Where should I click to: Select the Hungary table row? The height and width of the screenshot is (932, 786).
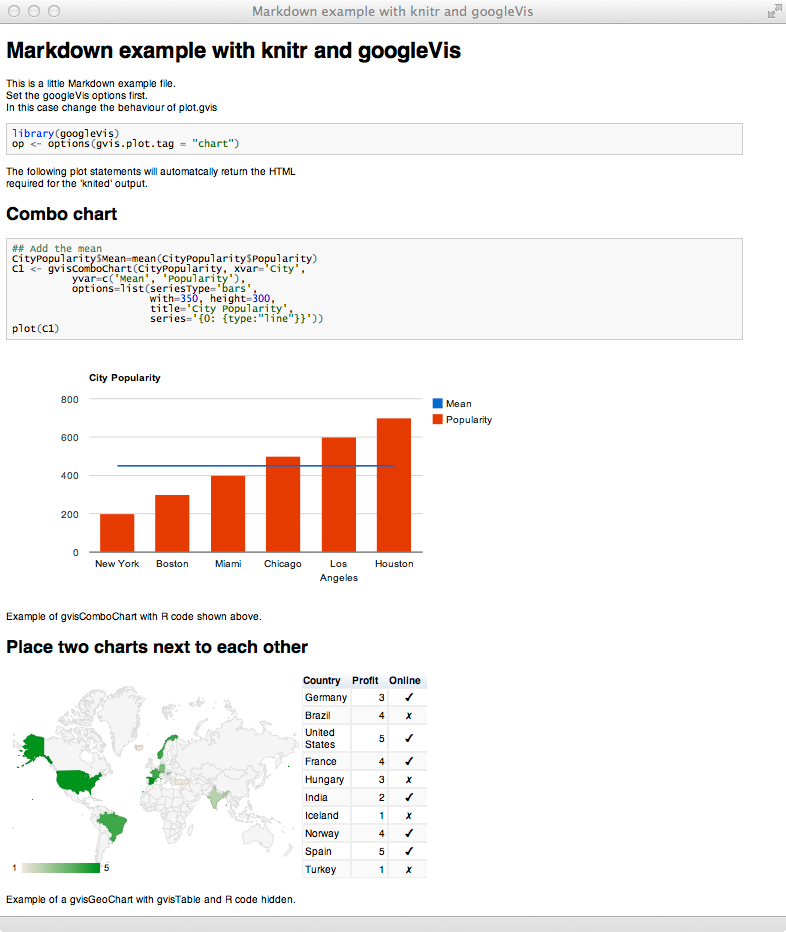(364, 779)
